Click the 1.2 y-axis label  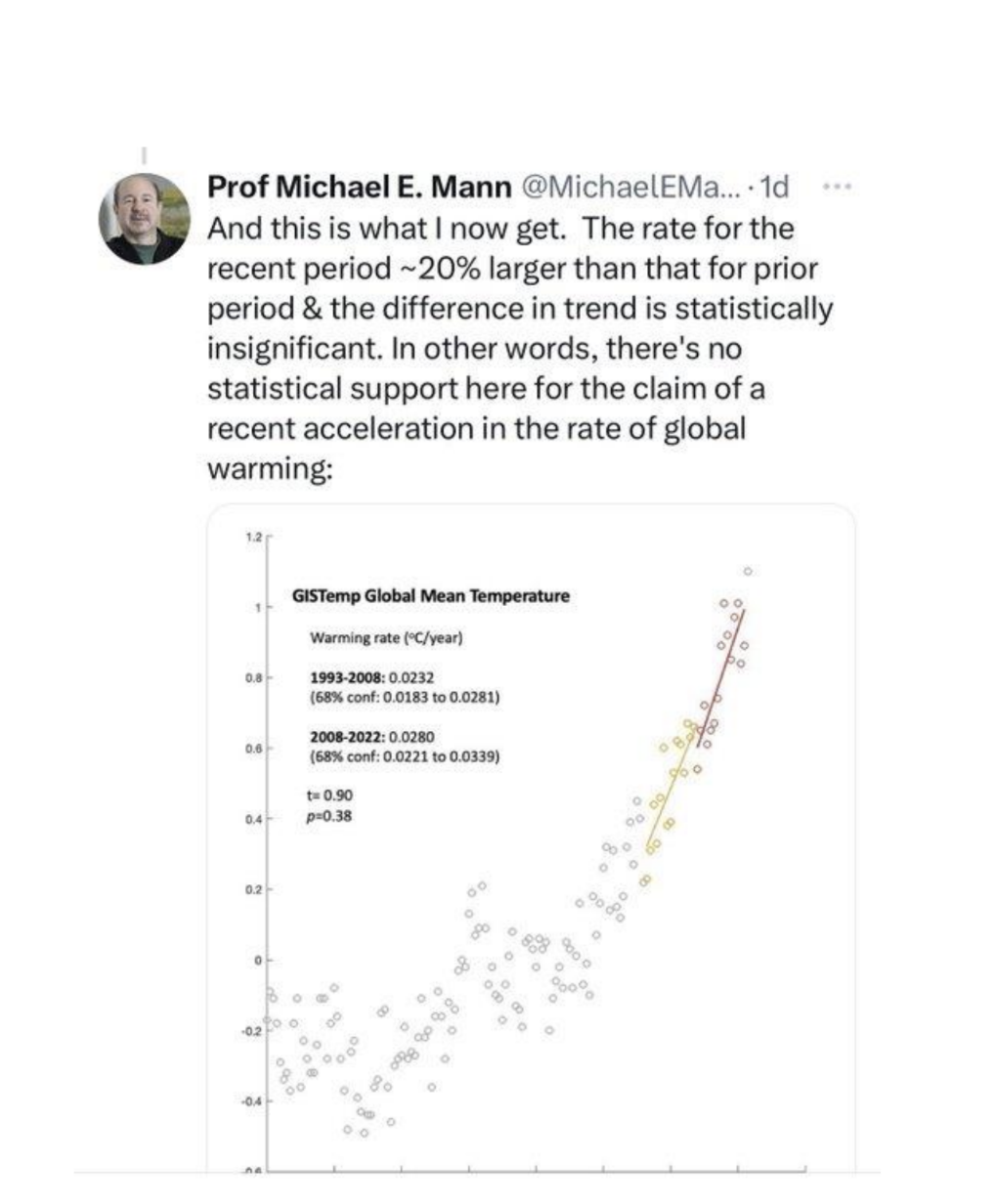click(x=253, y=537)
